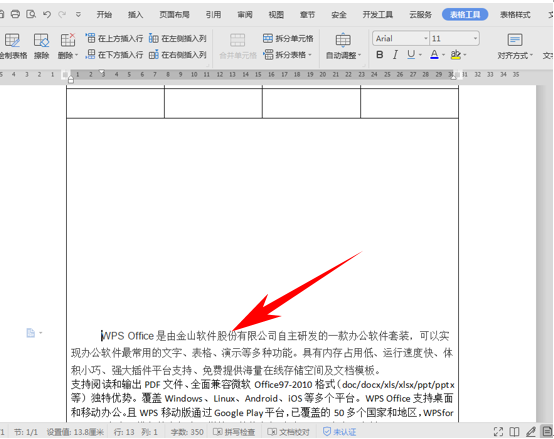
Task: Open the highlight color dropdown arrow
Action: coord(465,55)
